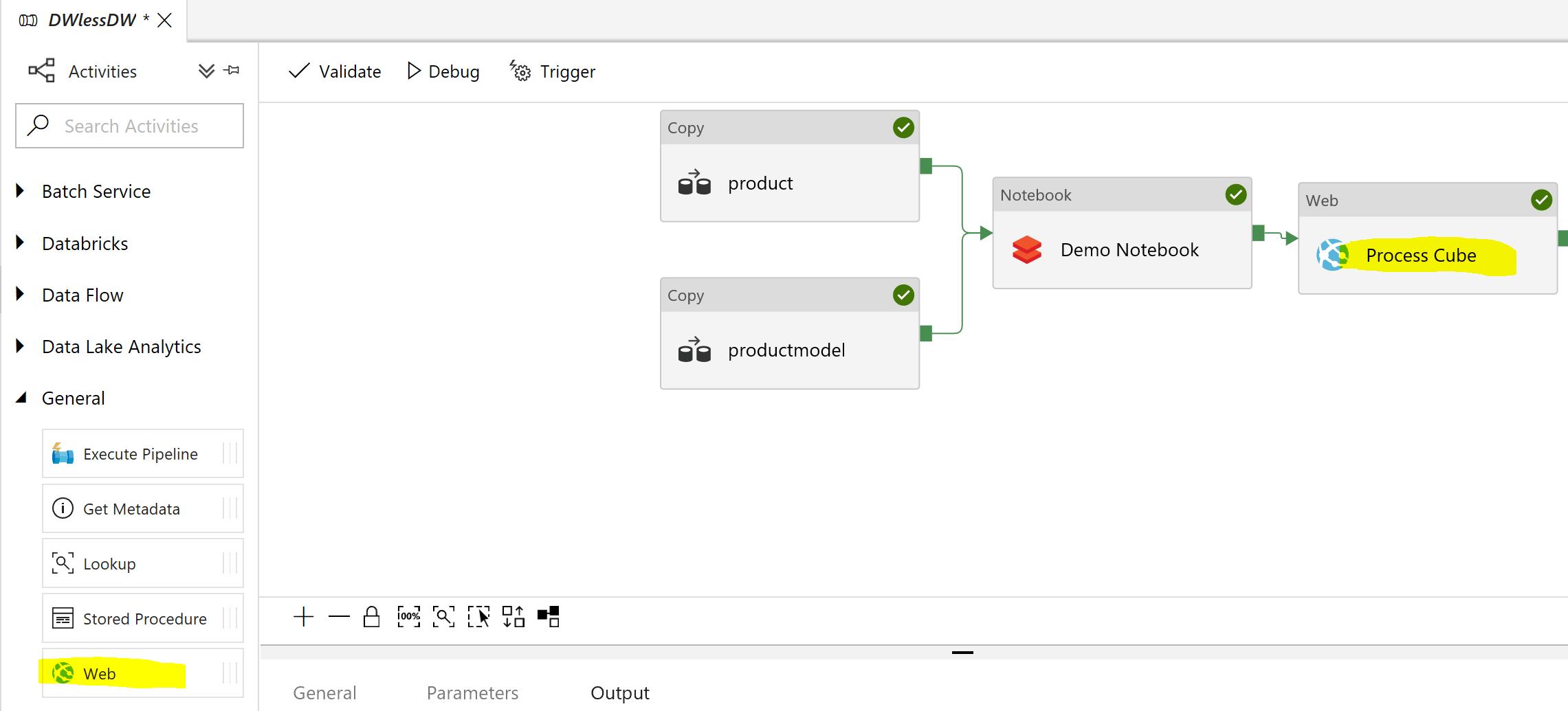Click into Search Activities field
This screenshot has width=1568, height=711.
(x=129, y=126)
